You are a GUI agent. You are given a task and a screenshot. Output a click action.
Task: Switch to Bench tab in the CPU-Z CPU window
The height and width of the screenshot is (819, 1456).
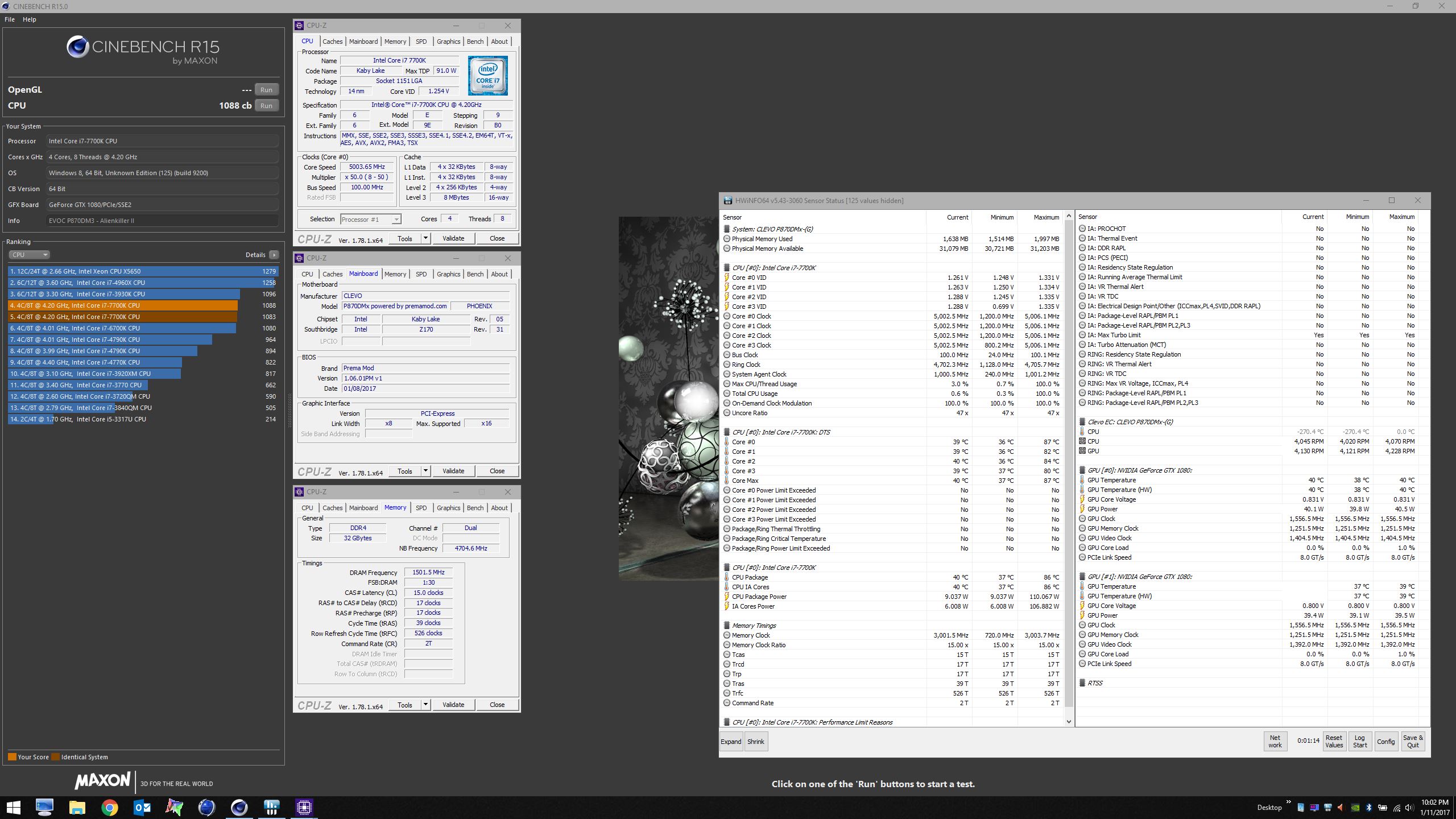pyautogui.click(x=475, y=42)
